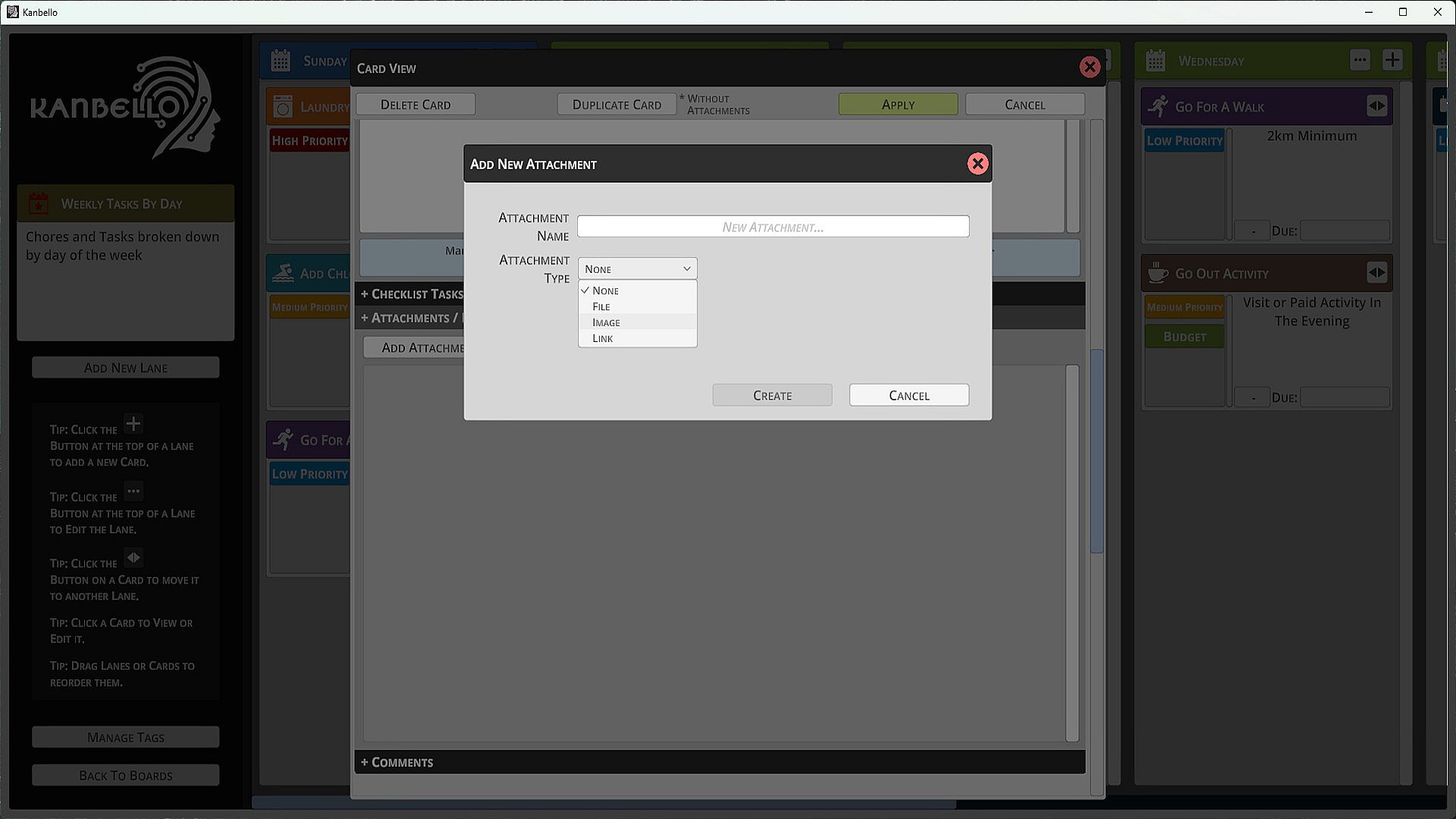The width and height of the screenshot is (1456, 819).
Task: Click the Wednesday calendar icon
Action: (x=1156, y=61)
